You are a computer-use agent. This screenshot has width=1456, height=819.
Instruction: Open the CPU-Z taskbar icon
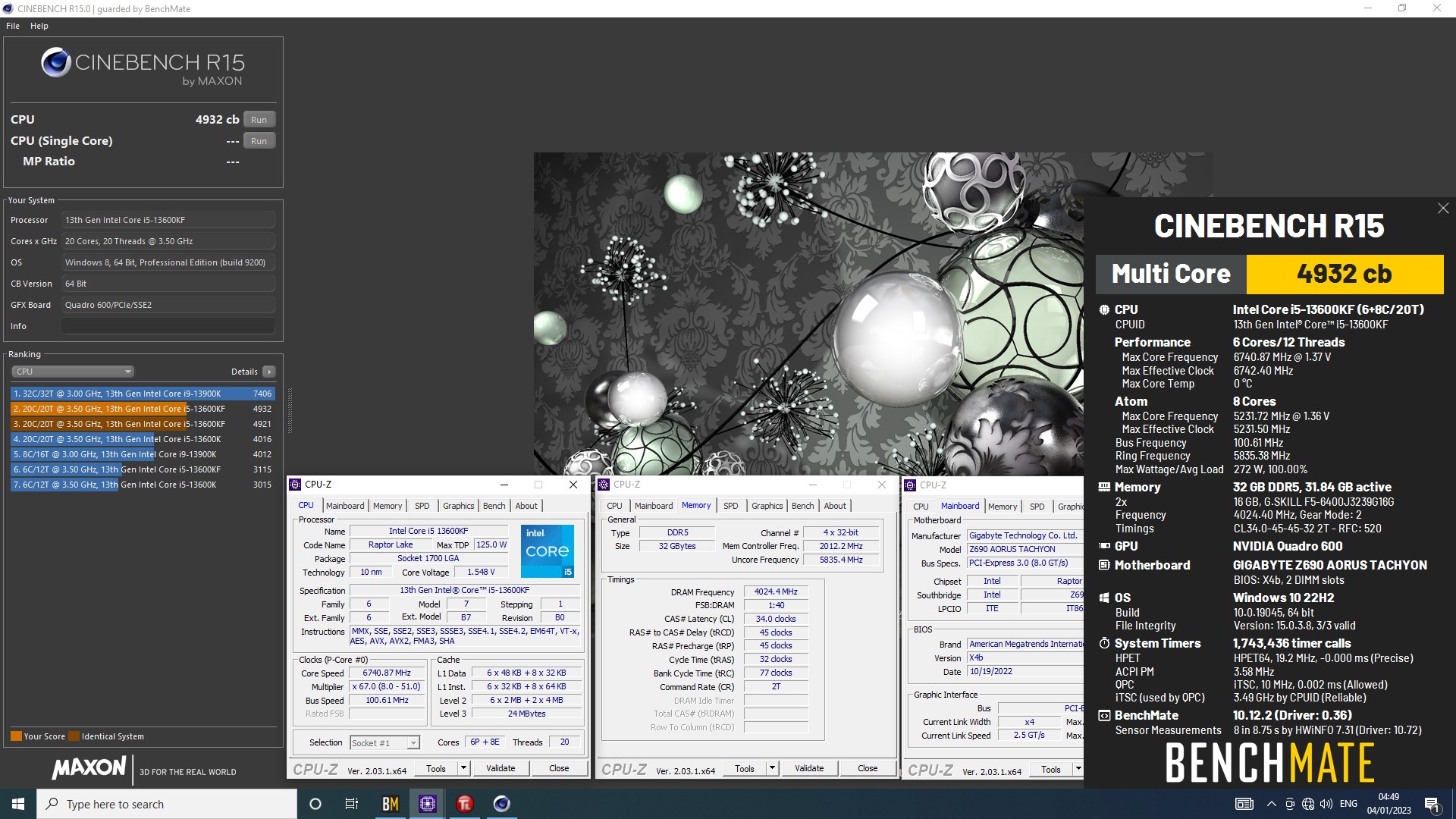428,804
